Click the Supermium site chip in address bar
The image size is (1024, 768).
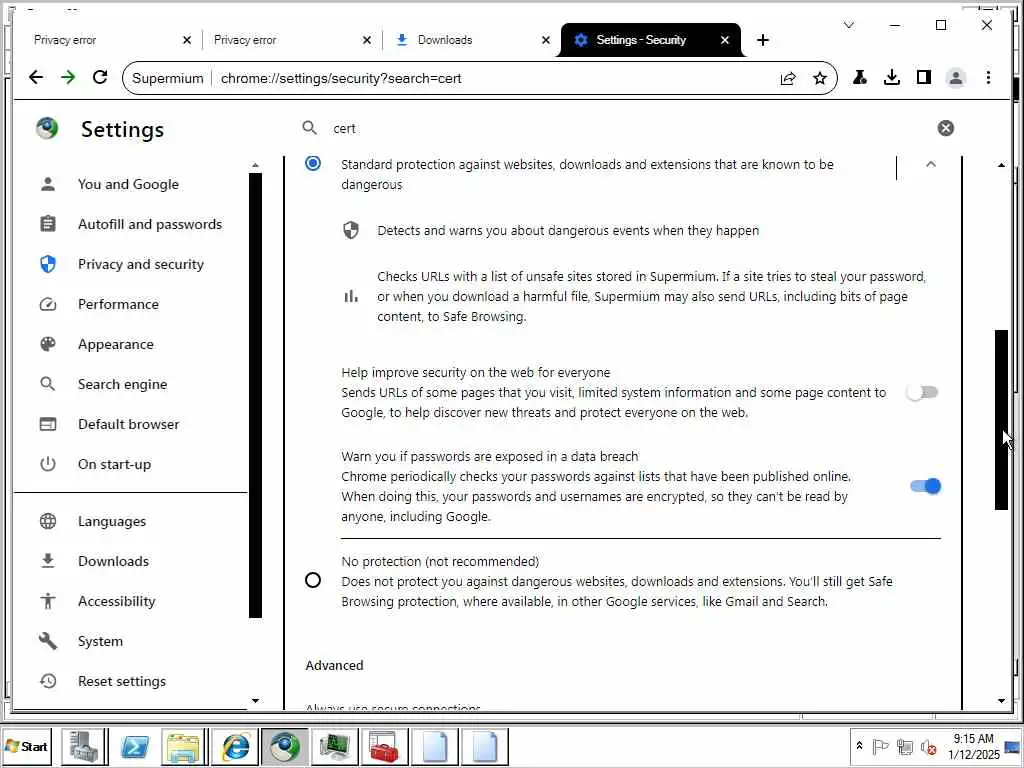[167, 78]
